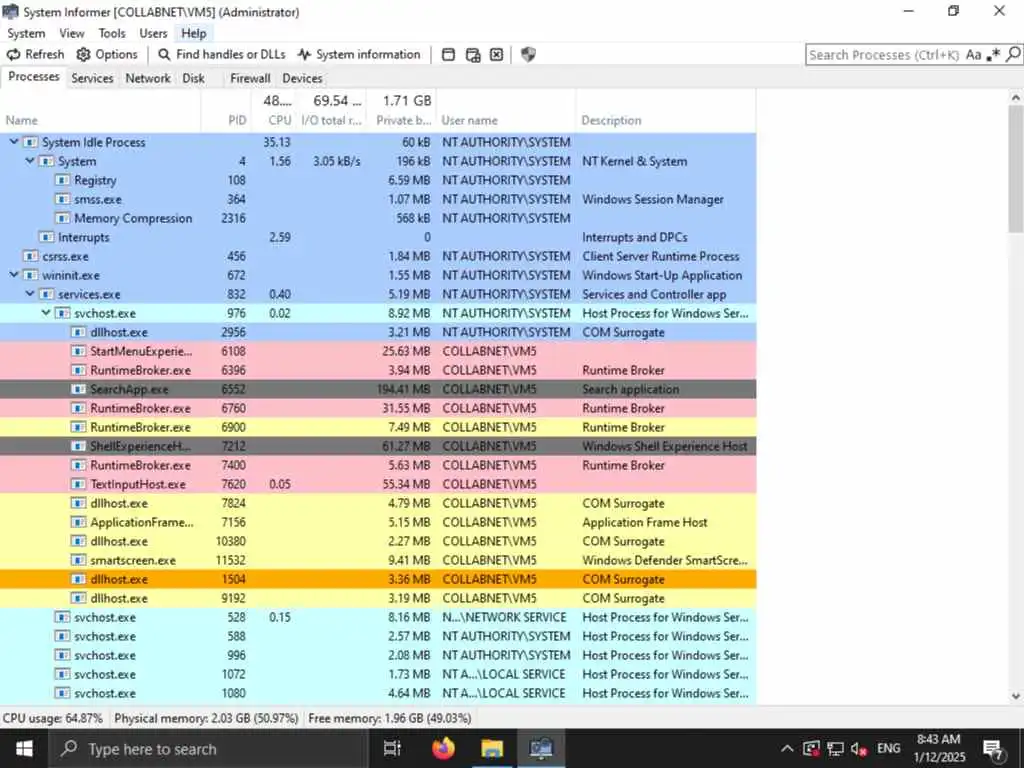
Task: Click the Refresh toolbar button
Action: 35,54
